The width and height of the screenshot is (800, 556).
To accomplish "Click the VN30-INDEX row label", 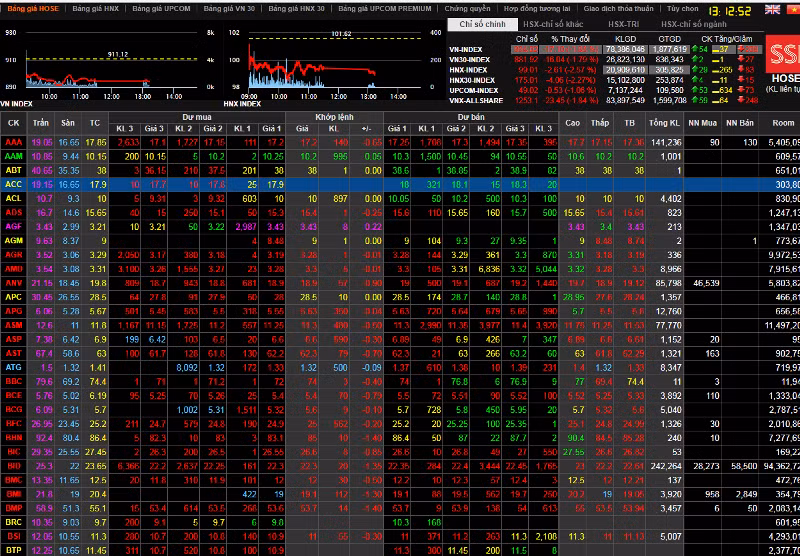I will click(470, 57).
